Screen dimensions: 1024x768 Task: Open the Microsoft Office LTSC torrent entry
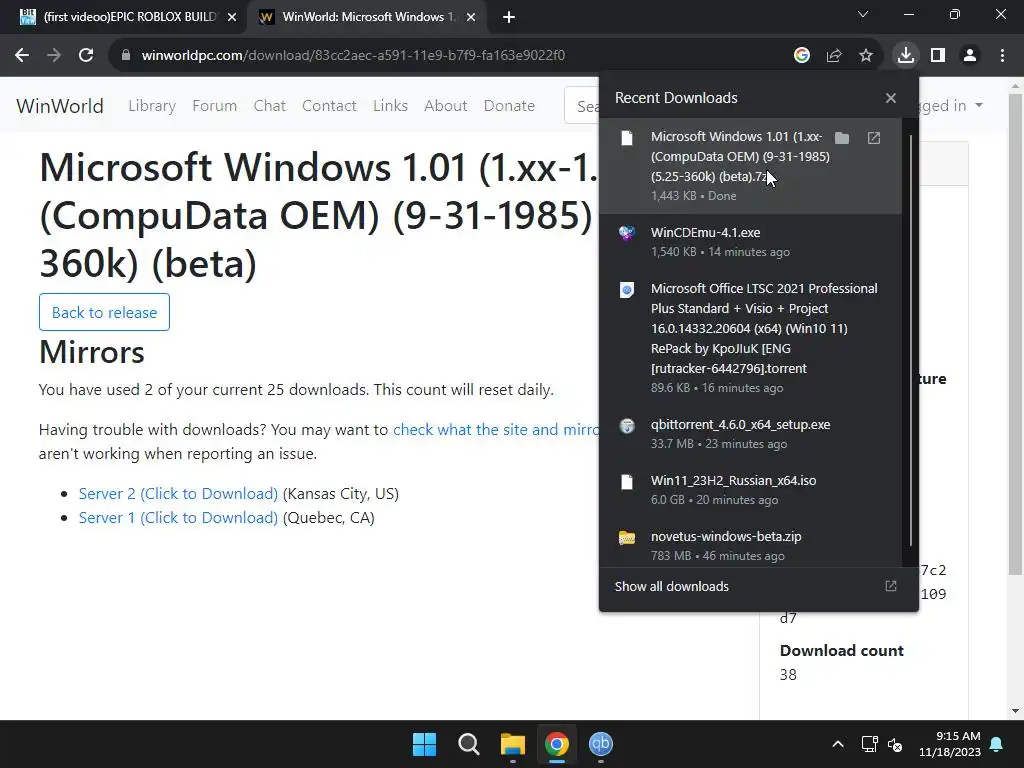[x=750, y=338]
